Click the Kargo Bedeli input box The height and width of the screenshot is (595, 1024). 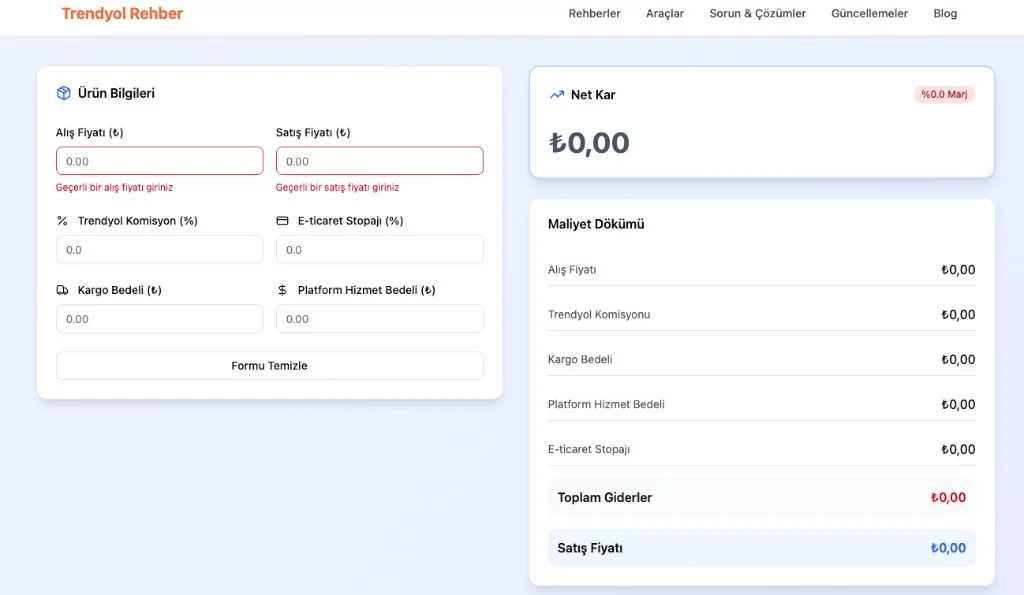tap(160, 319)
